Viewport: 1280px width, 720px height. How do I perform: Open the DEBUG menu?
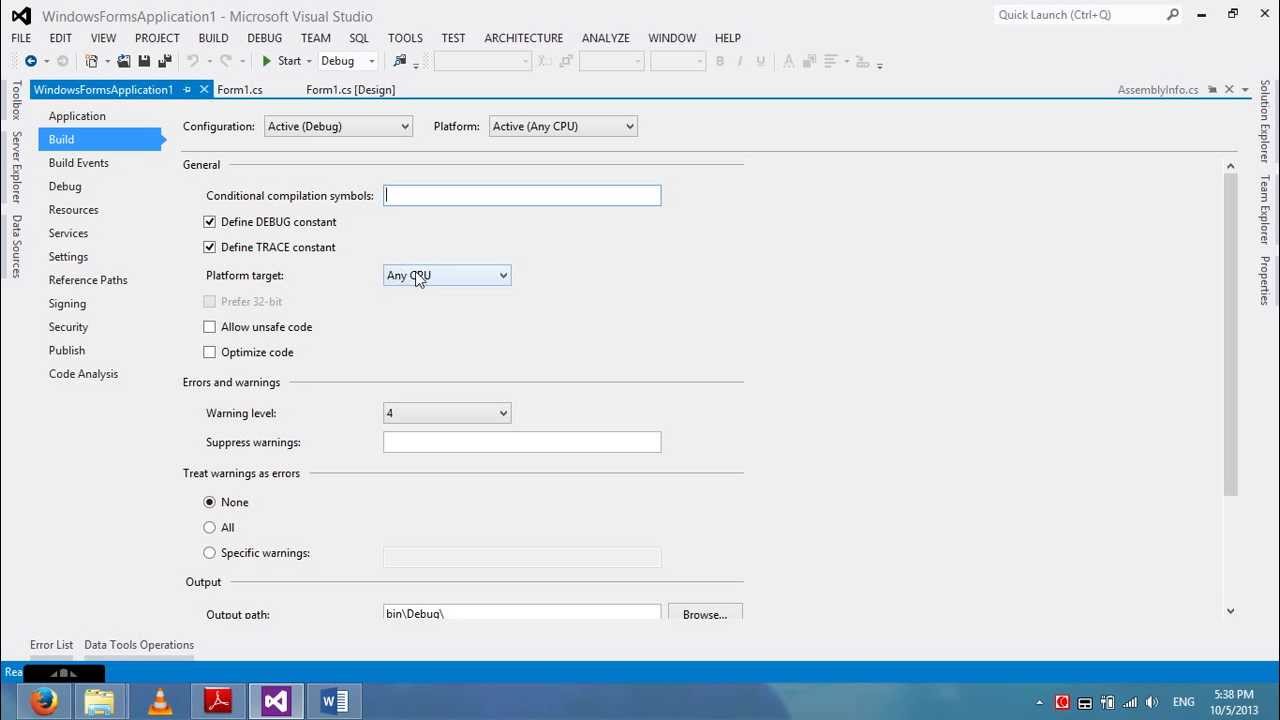coord(264,38)
